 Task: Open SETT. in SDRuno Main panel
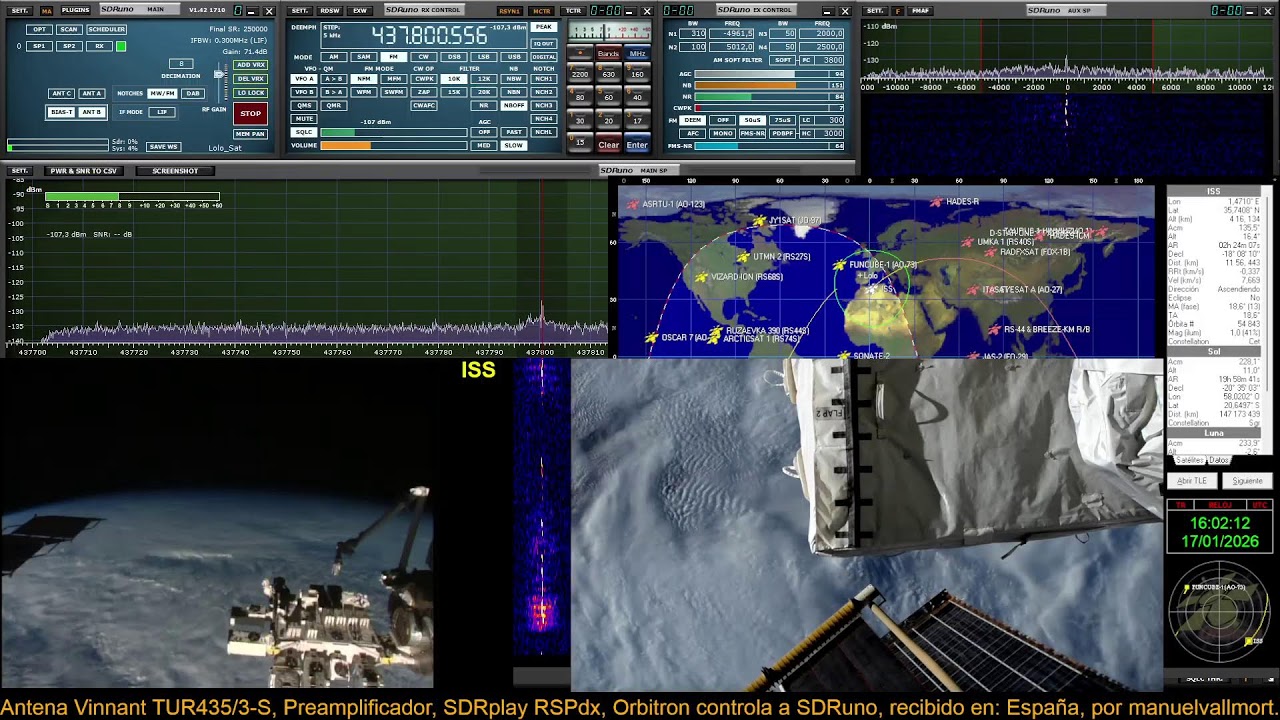pos(20,10)
